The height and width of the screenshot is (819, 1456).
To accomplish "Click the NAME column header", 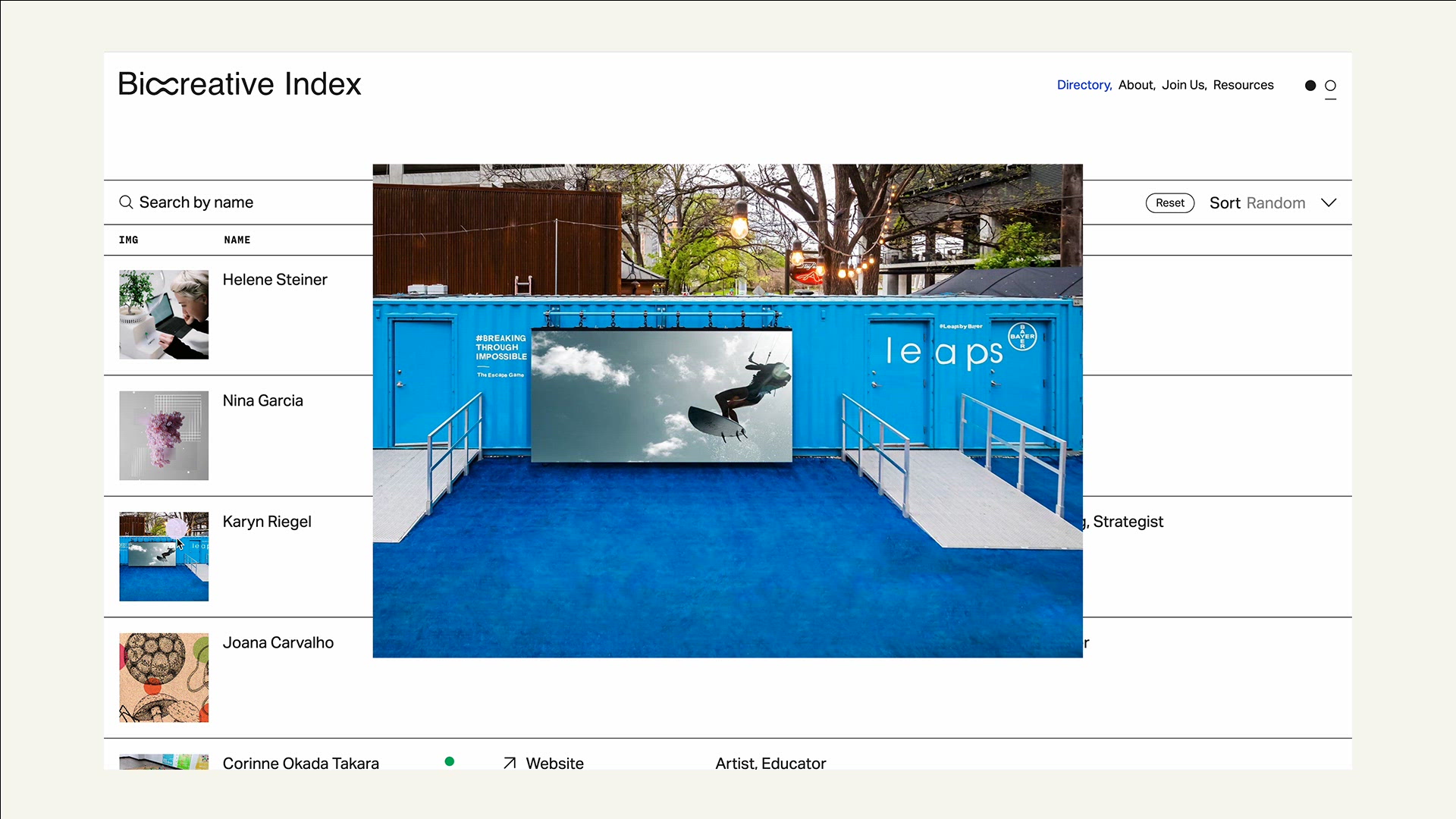I will coord(237,240).
